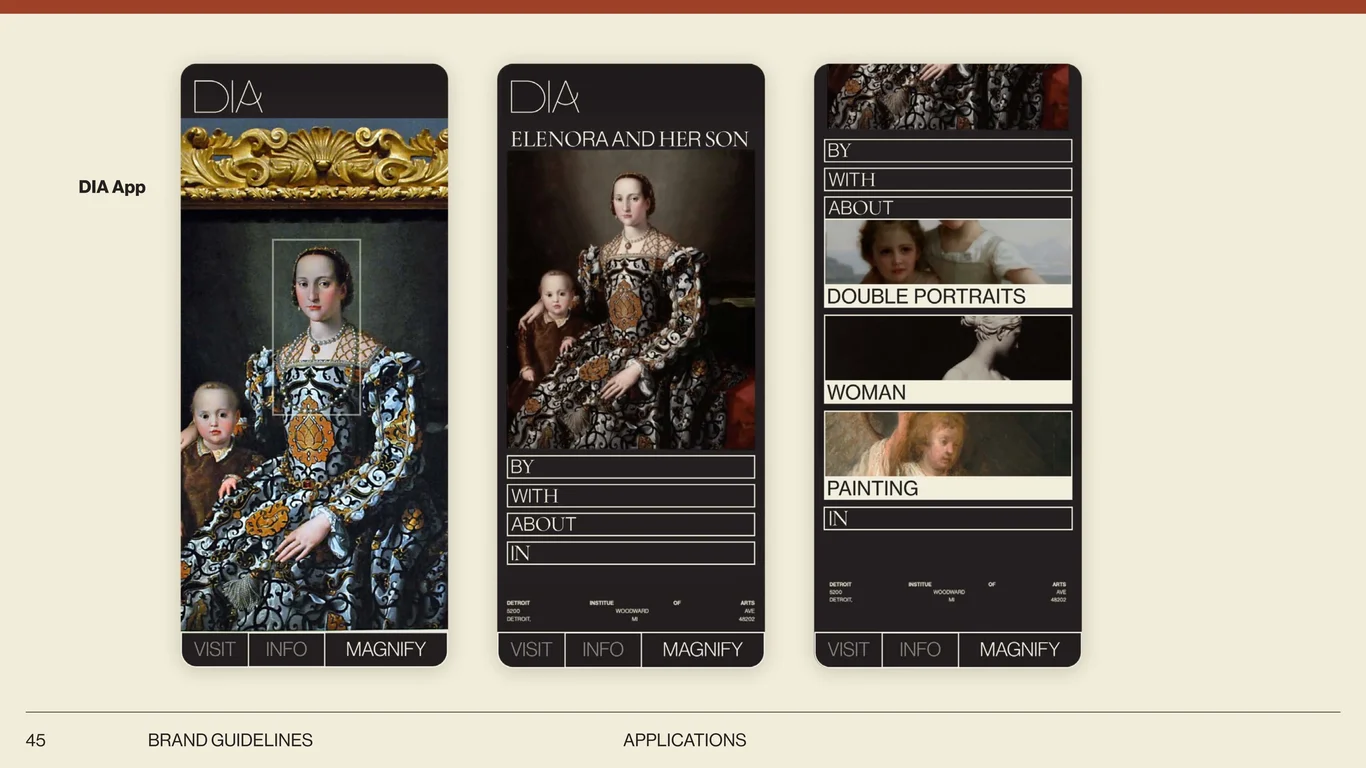
Task: Click the gold frame ornament in the left phone
Action: (314, 164)
